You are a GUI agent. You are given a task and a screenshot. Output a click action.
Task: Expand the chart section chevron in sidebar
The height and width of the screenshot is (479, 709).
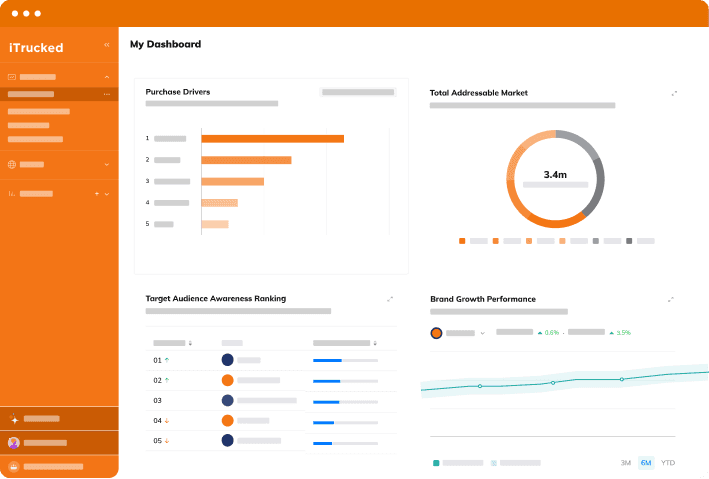(x=107, y=194)
